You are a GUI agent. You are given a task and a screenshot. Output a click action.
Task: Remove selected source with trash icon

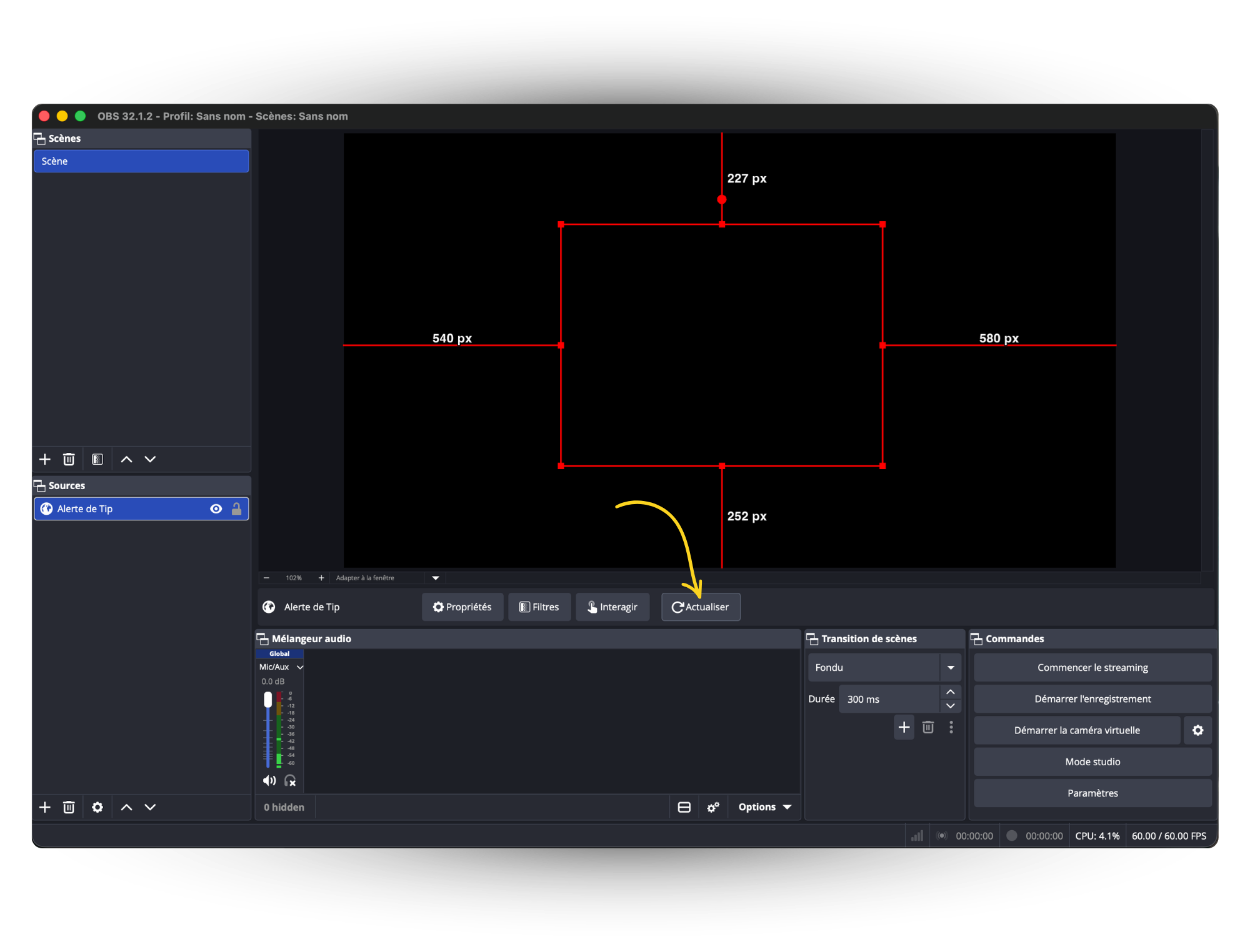pyautogui.click(x=69, y=807)
